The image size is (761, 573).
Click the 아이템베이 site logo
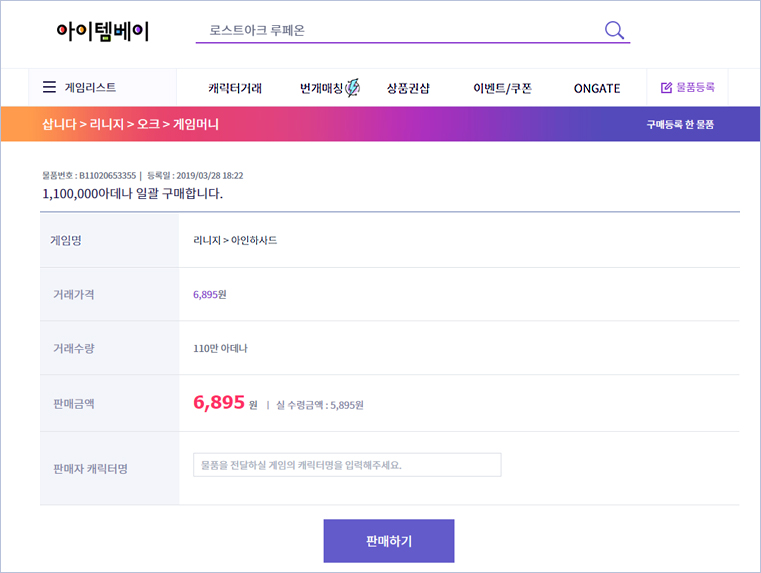pyautogui.click(x=102, y=32)
